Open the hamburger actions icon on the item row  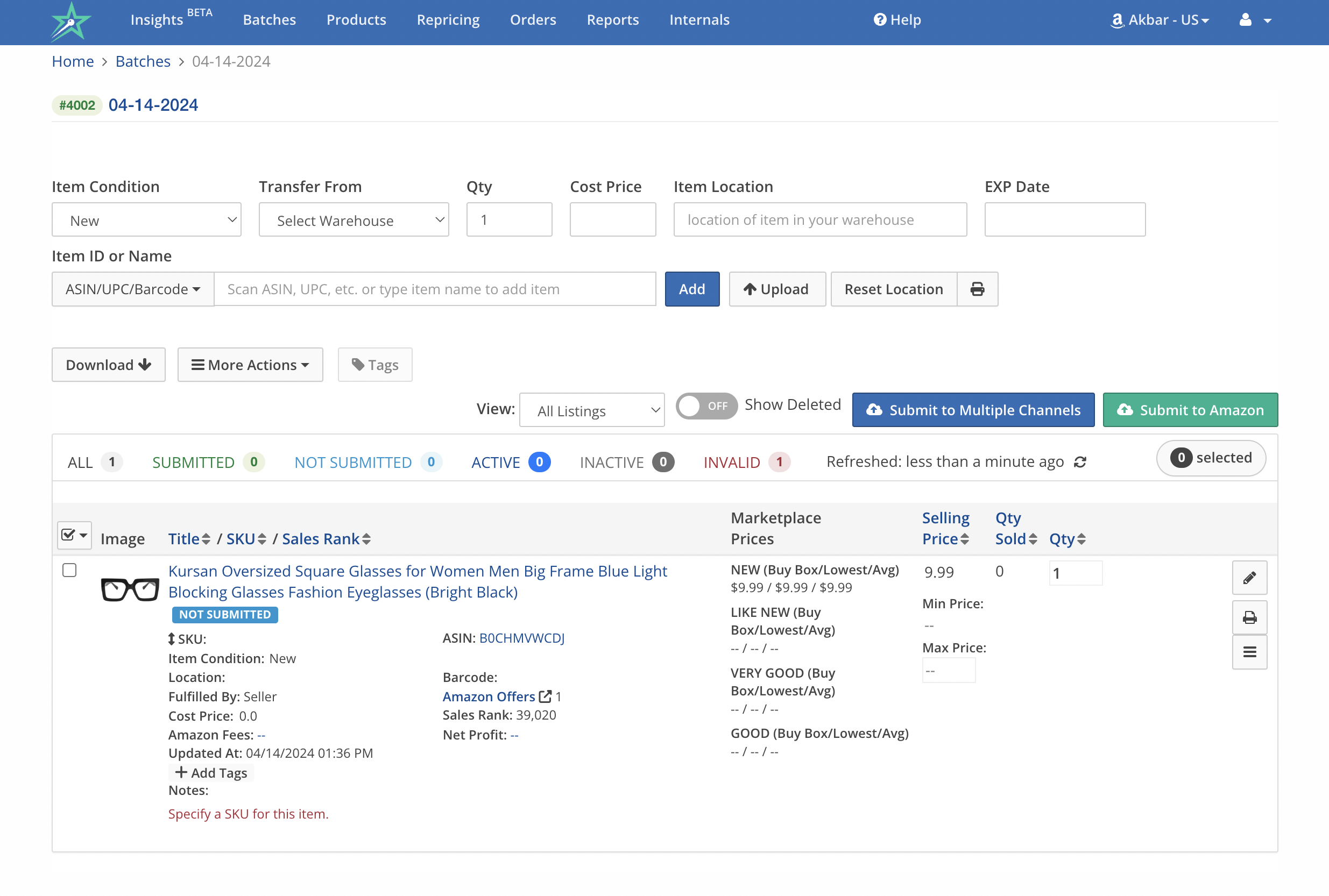tap(1249, 652)
